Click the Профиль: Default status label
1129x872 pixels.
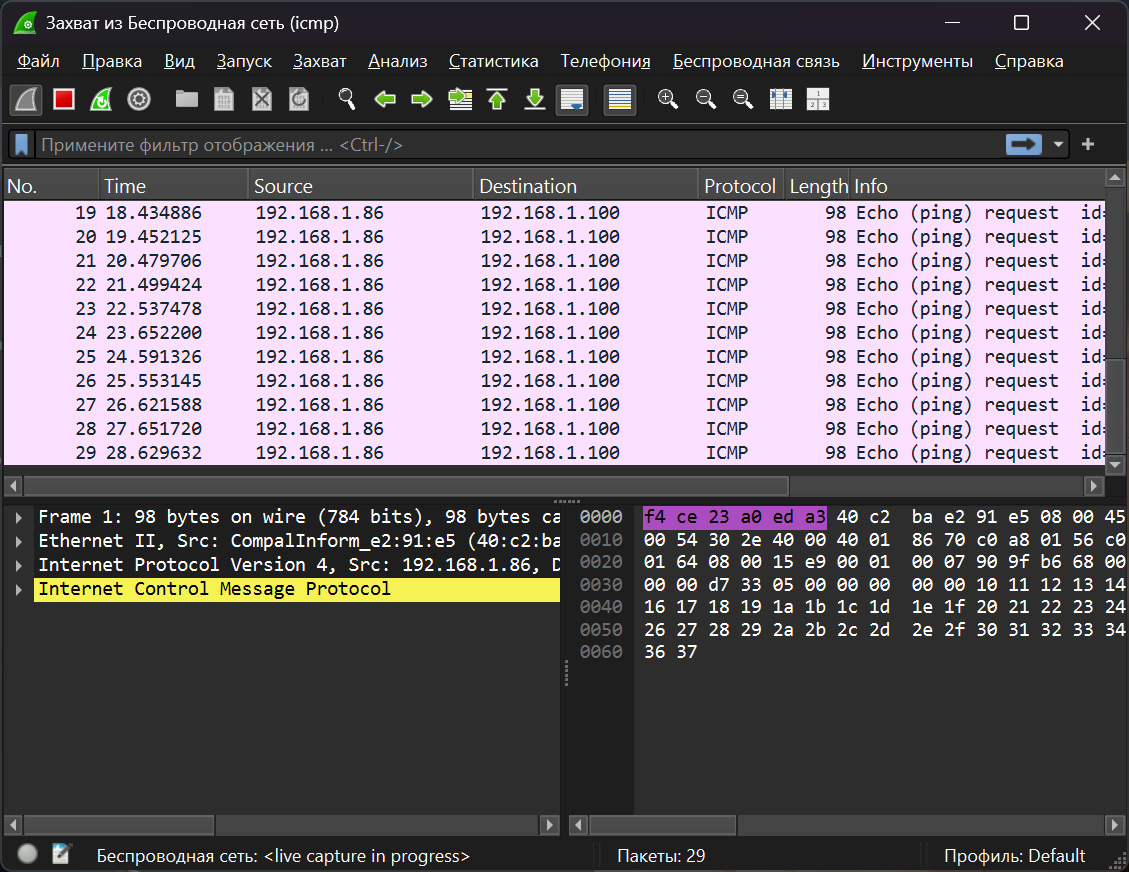1014,855
